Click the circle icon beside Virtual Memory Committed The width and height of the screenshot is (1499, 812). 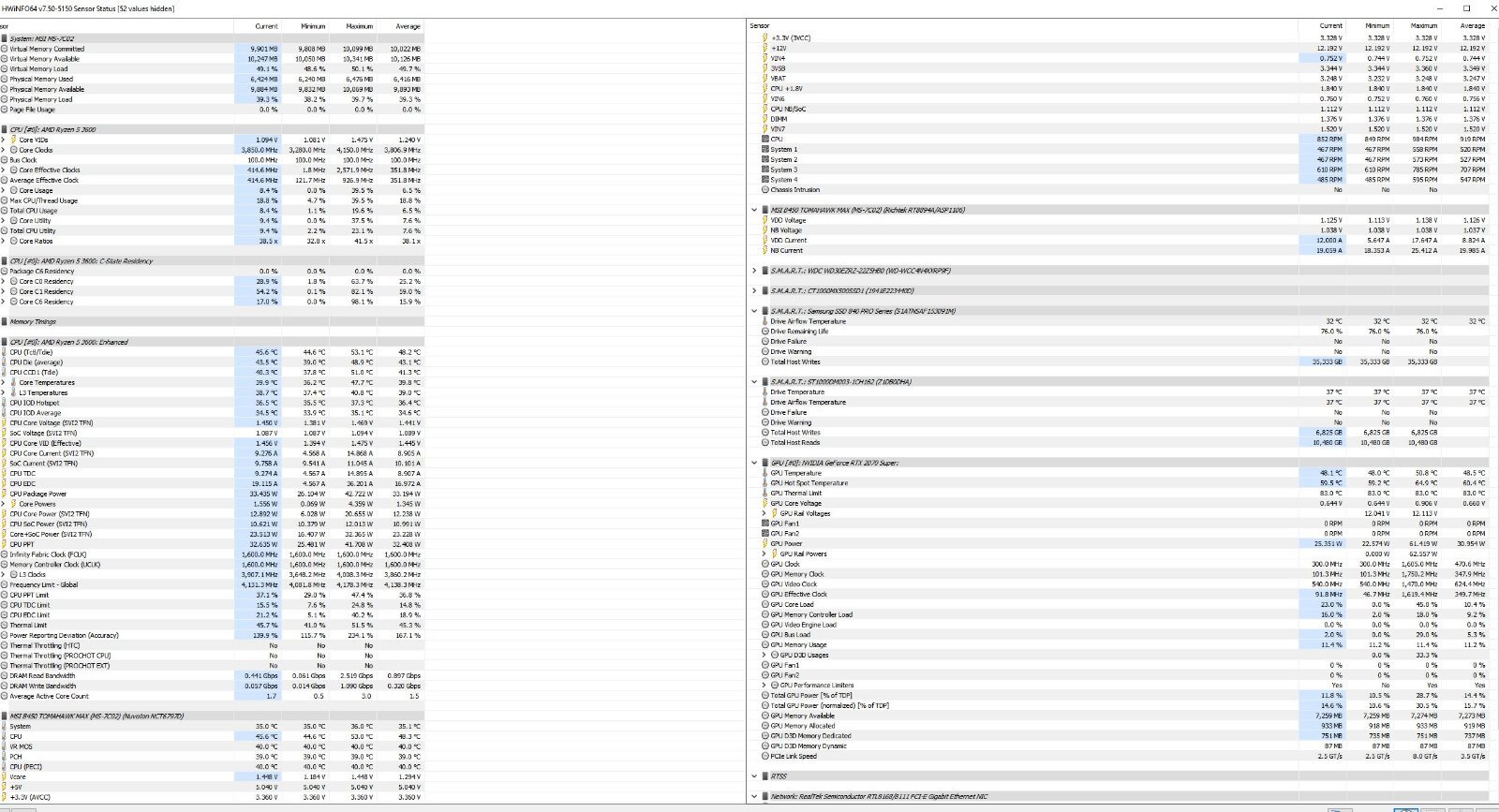5,49
